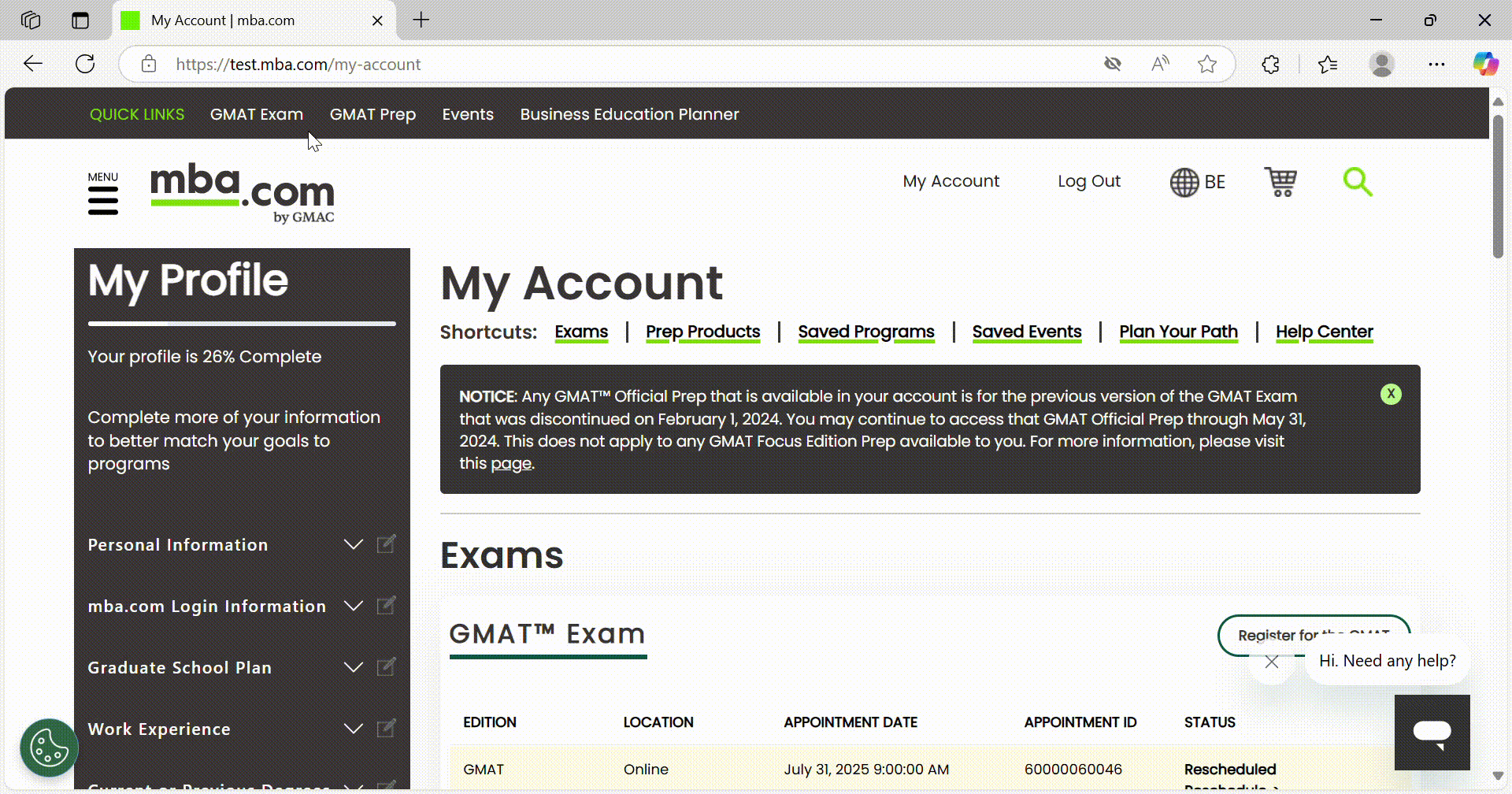Expand Work Experience chevron
Screen dimensions: 1512x794
(x=354, y=729)
